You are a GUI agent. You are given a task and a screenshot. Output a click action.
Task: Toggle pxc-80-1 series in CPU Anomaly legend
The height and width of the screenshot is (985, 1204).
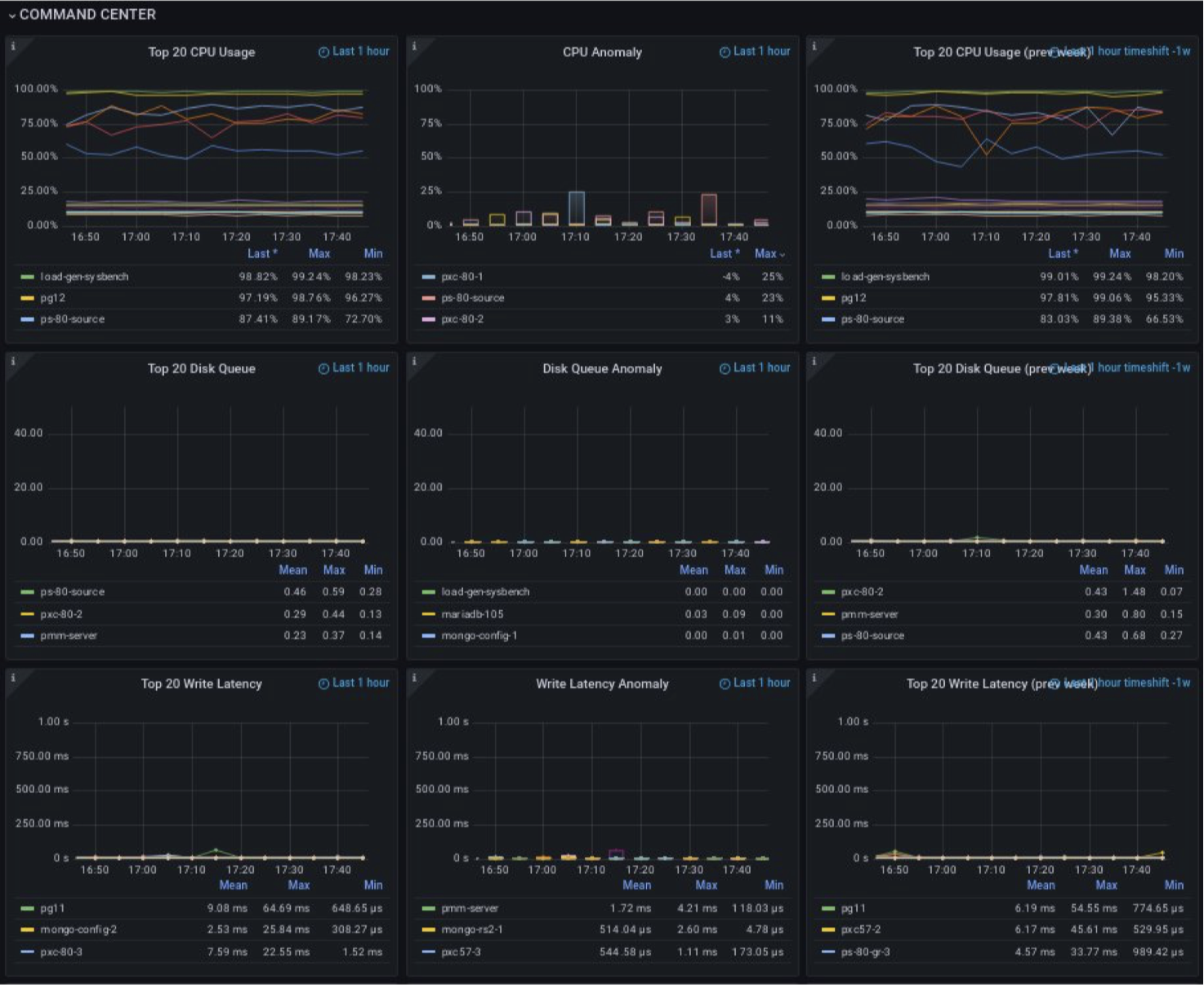click(x=462, y=277)
